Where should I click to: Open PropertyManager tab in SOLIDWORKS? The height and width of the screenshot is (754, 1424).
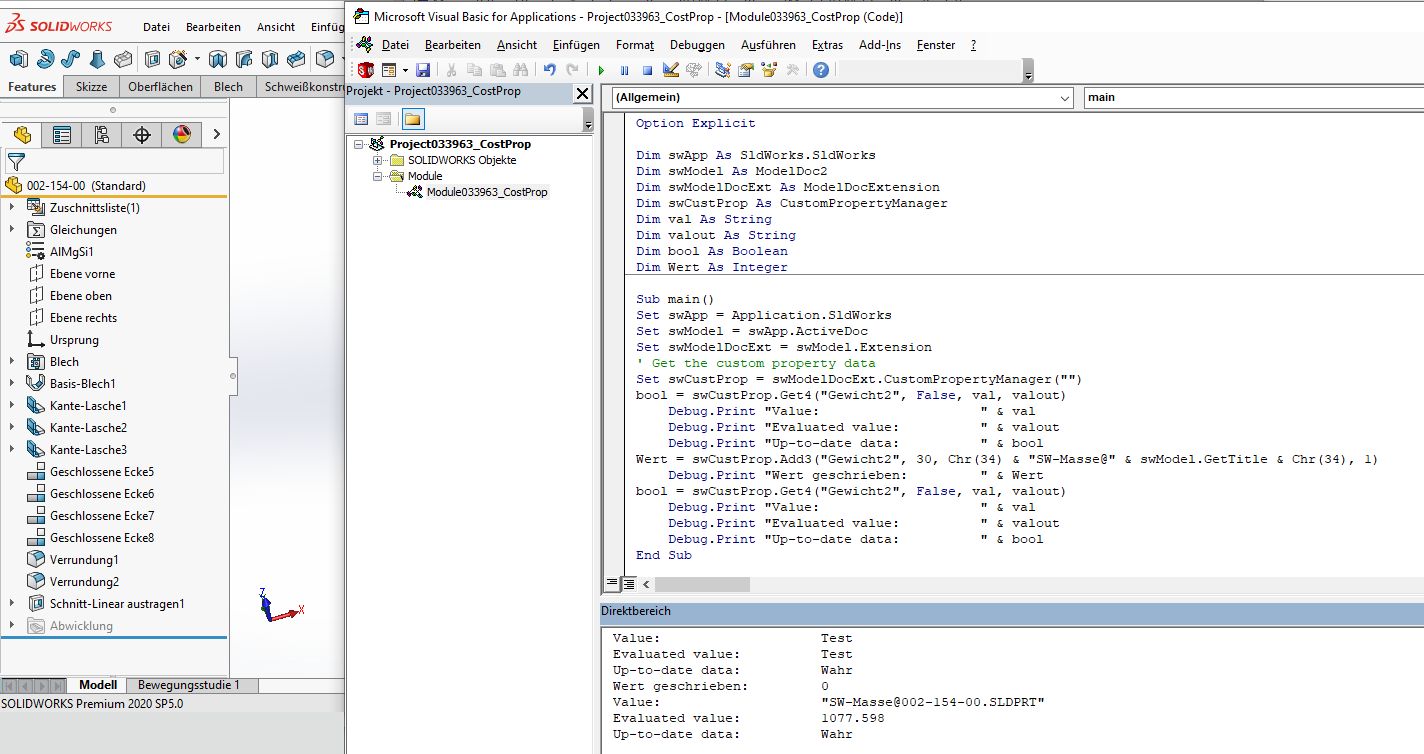point(62,135)
